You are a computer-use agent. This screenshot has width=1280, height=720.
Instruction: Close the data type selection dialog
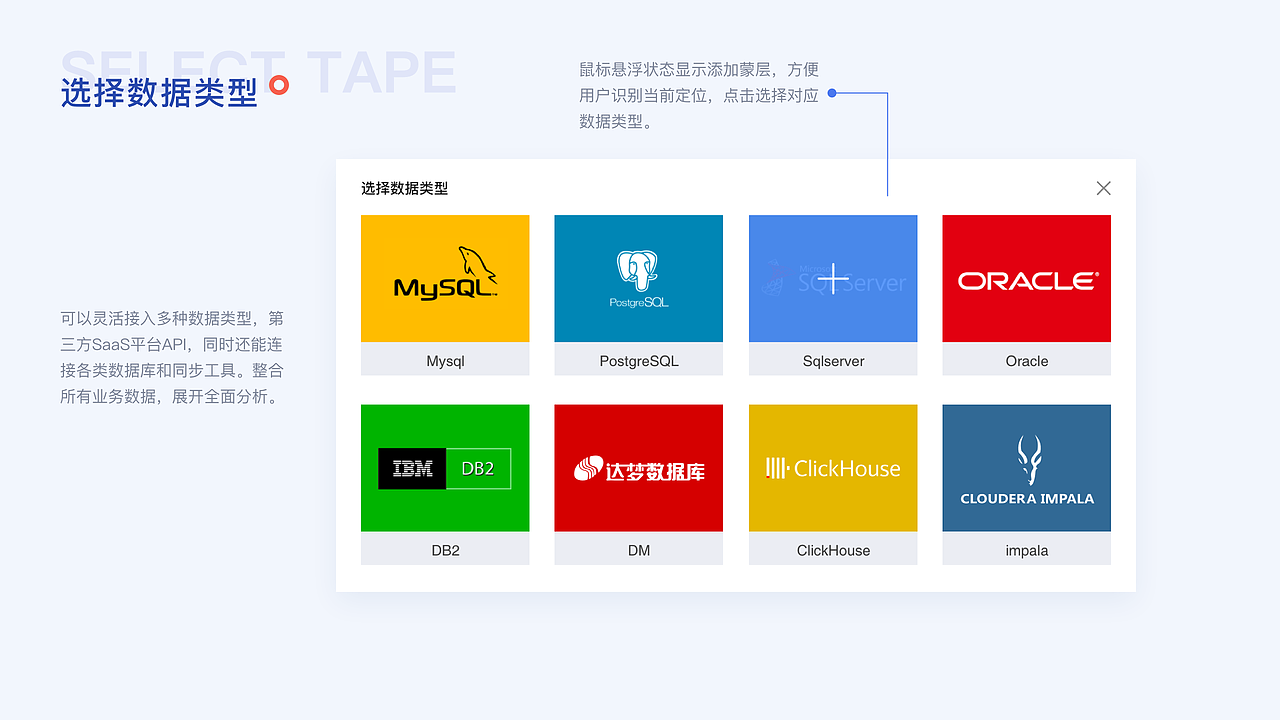tap(1103, 188)
